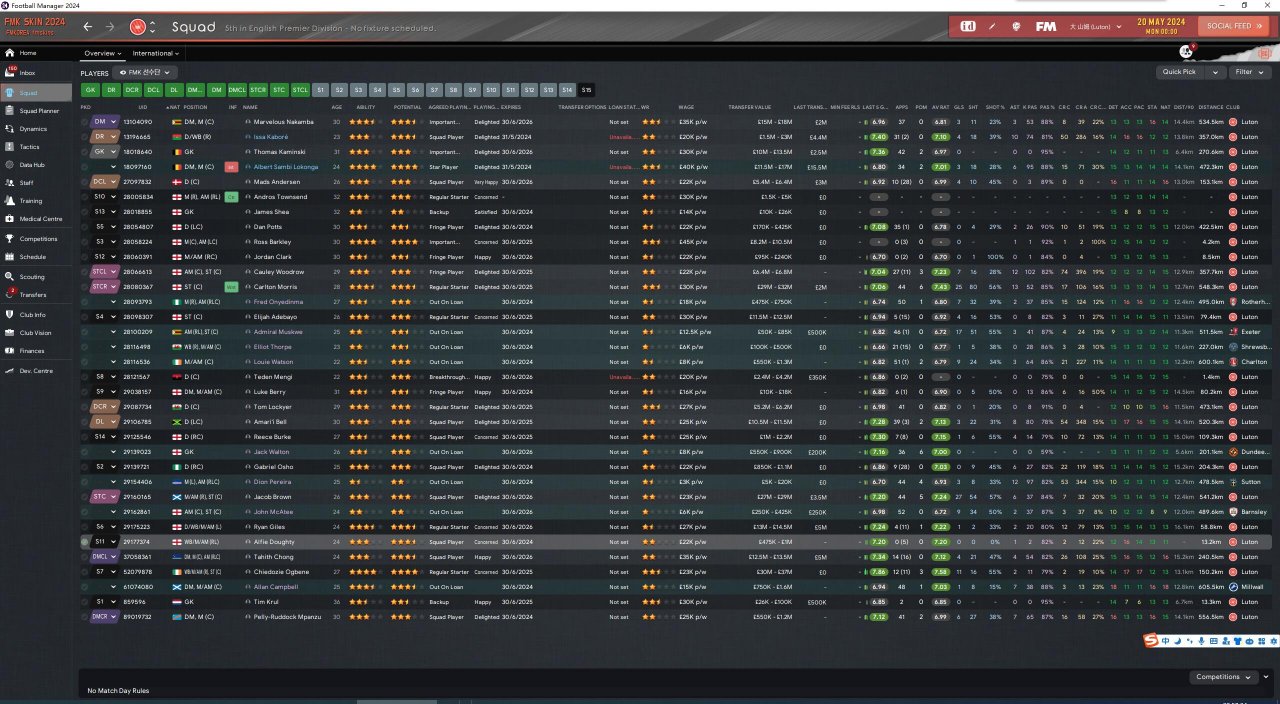Toggle selection circle for Alfie Doughty
Image resolution: width=1280 pixels, height=704 pixels.
(x=85, y=542)
